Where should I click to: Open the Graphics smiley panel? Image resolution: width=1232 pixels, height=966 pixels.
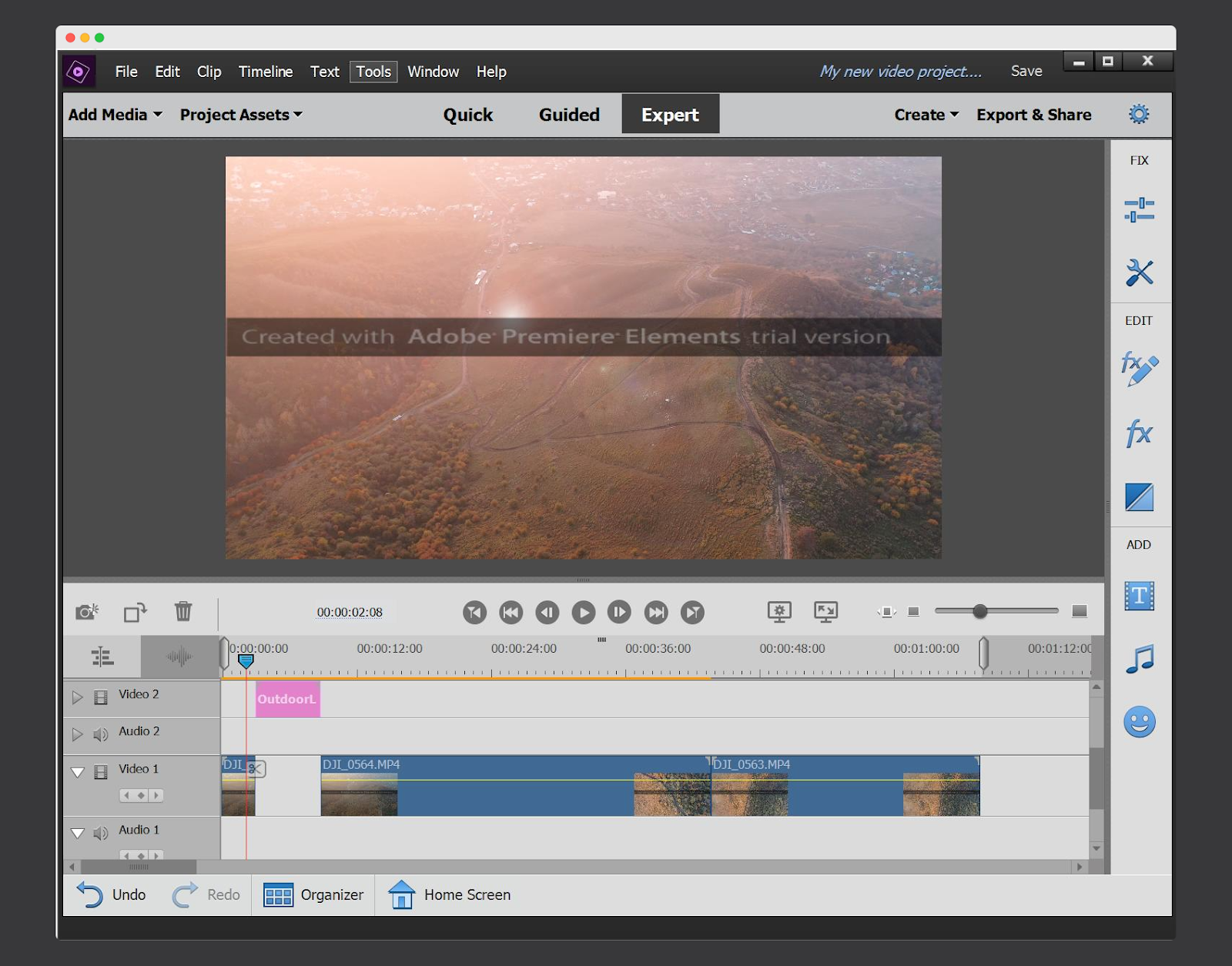(1139, 722)
